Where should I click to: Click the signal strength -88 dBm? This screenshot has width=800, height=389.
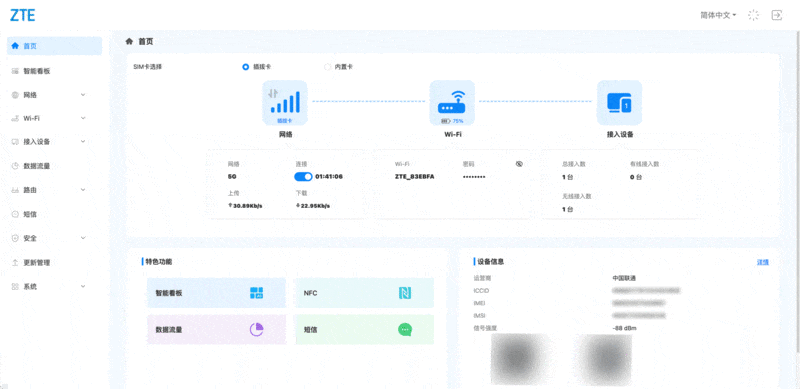tap(624, 328)
